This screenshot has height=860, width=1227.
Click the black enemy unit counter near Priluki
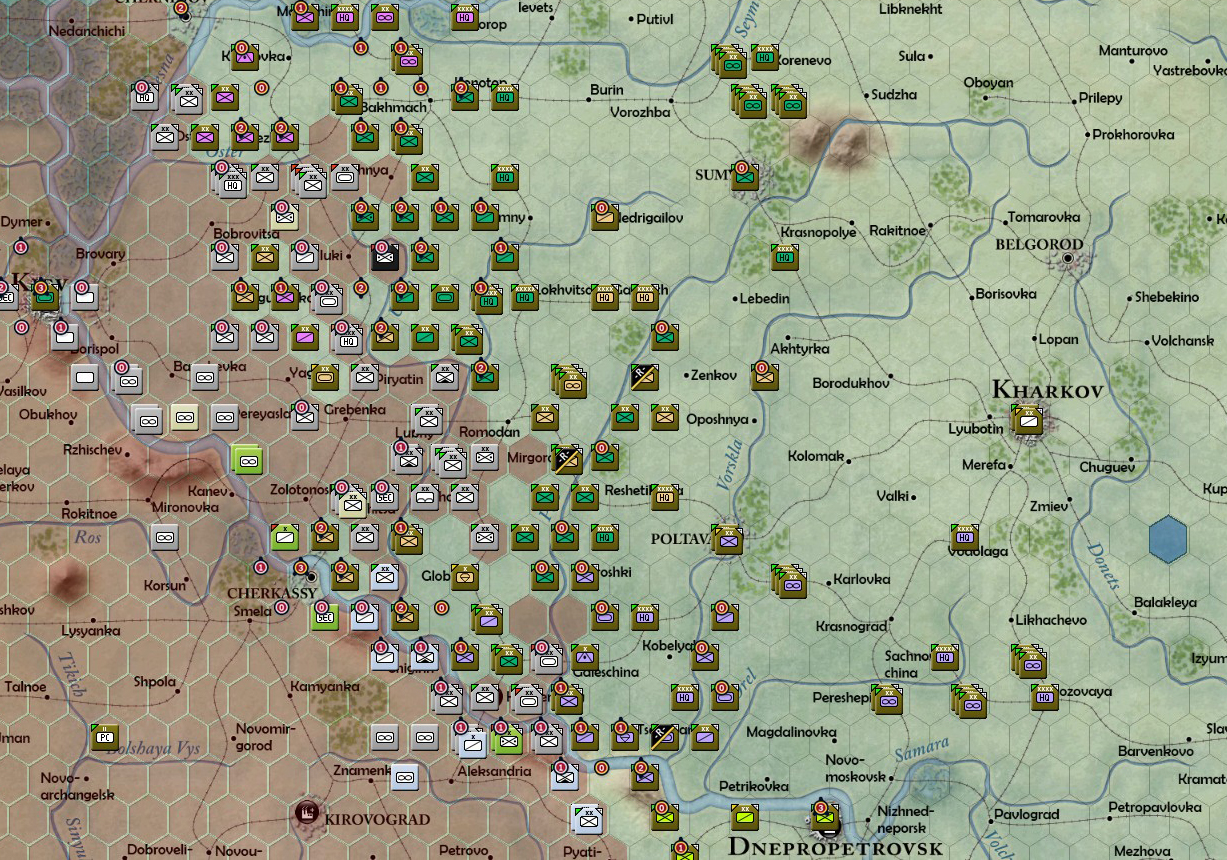(x=385, y=257)
